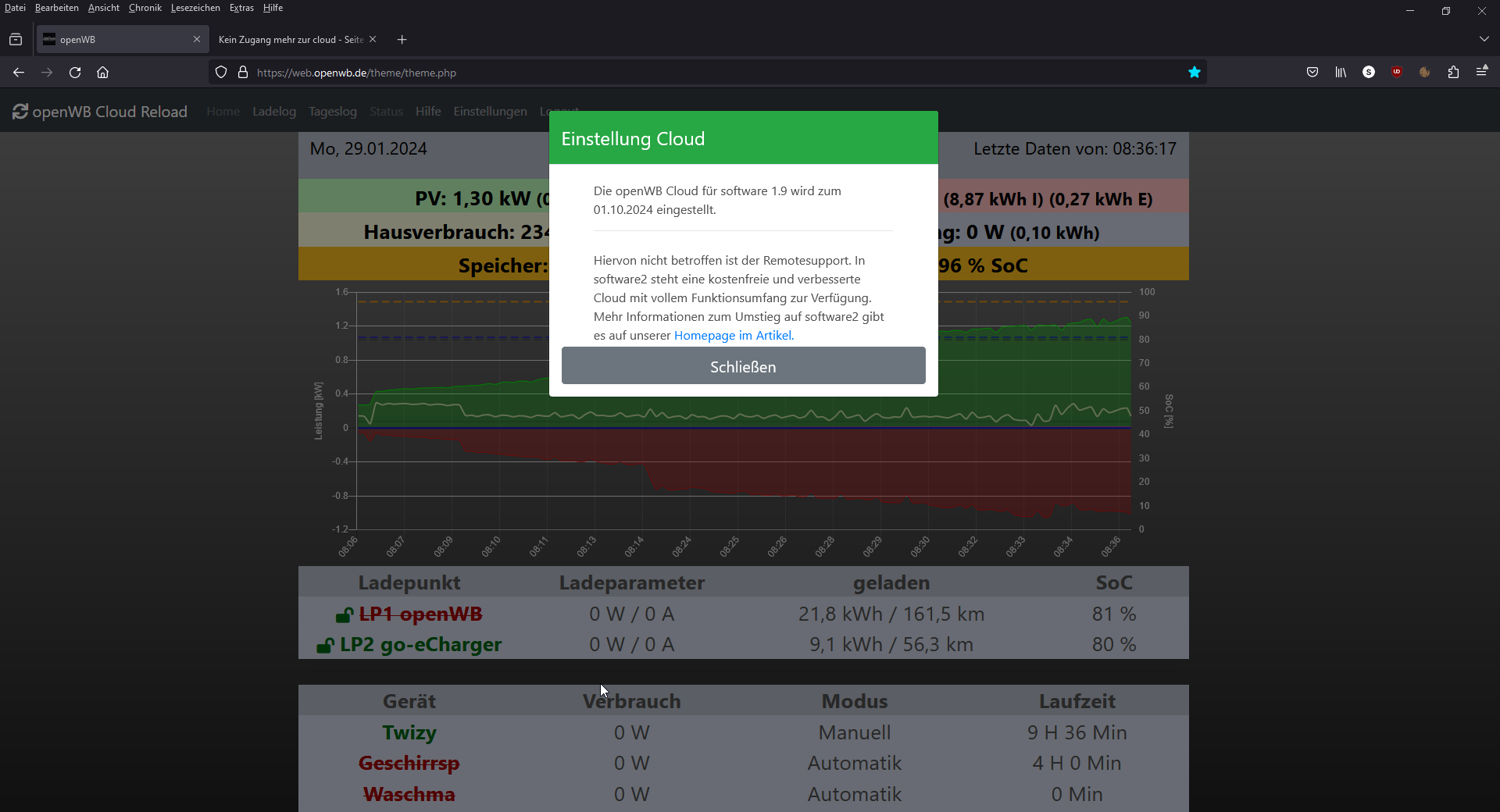The width and height of the screenshot is (1500, 812).
Task: Close the dialog with the Schließen button
Action: [744, 365]
